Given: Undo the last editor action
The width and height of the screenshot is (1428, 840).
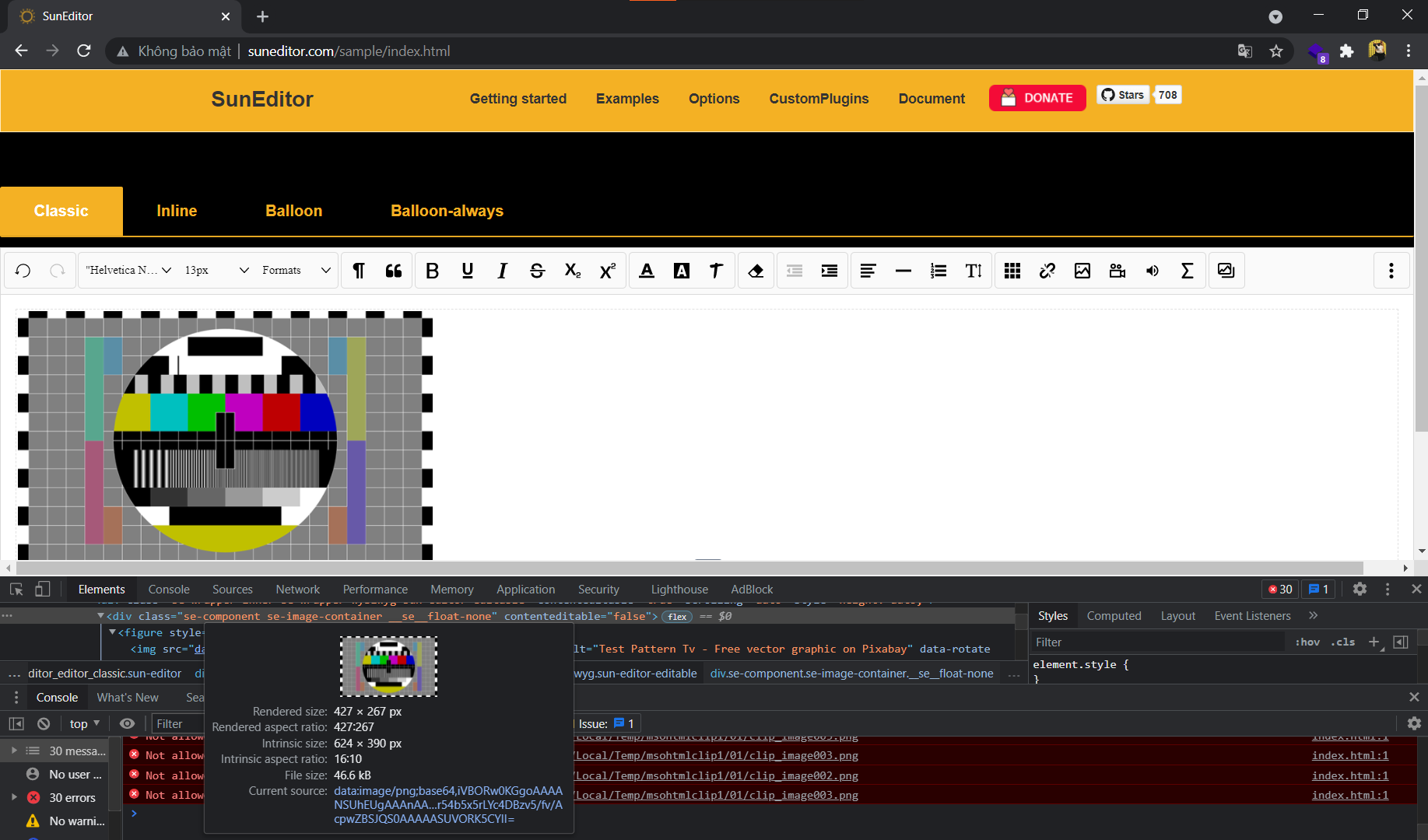Looking at the screenshot, I should (22, 270).
